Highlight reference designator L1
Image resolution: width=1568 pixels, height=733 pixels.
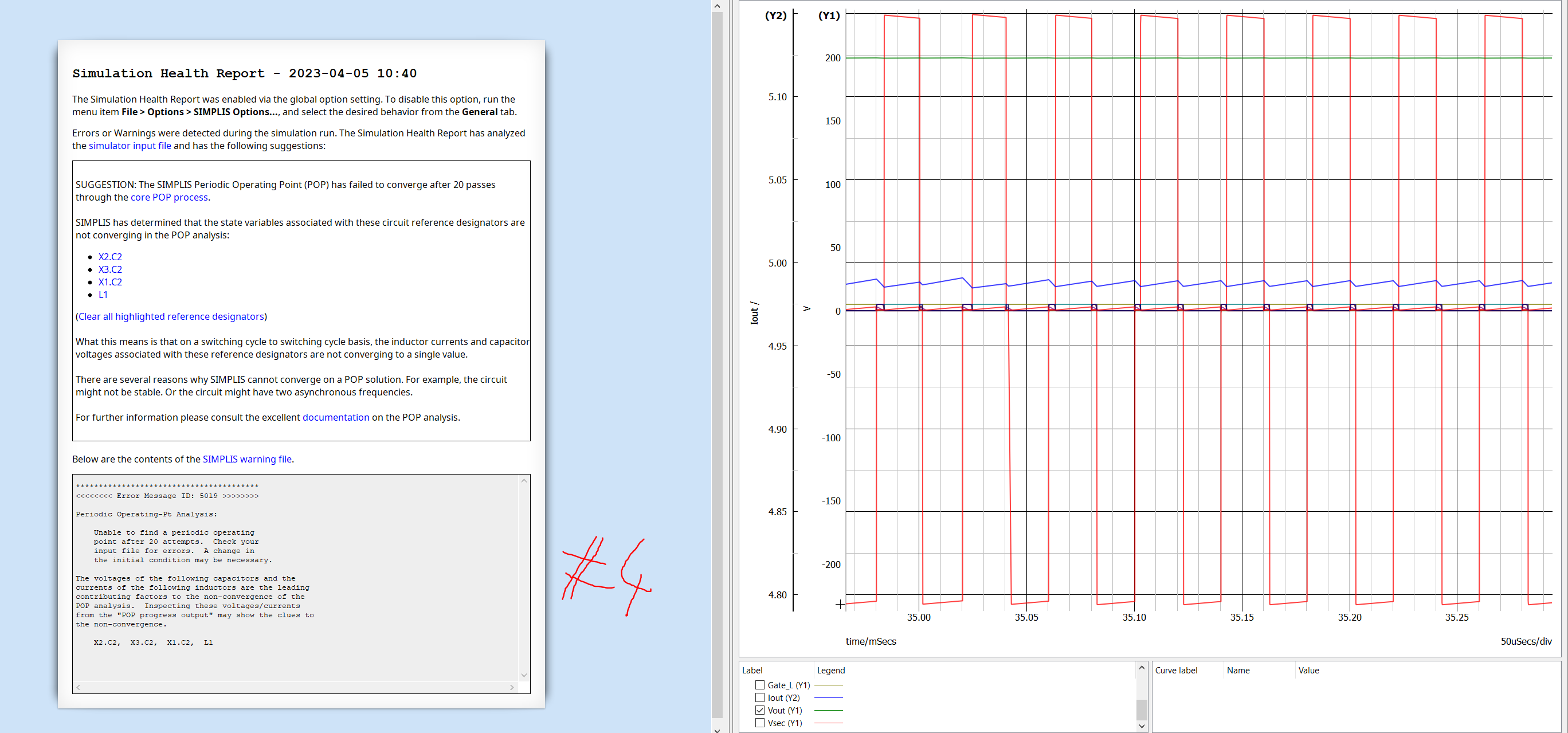103,295
